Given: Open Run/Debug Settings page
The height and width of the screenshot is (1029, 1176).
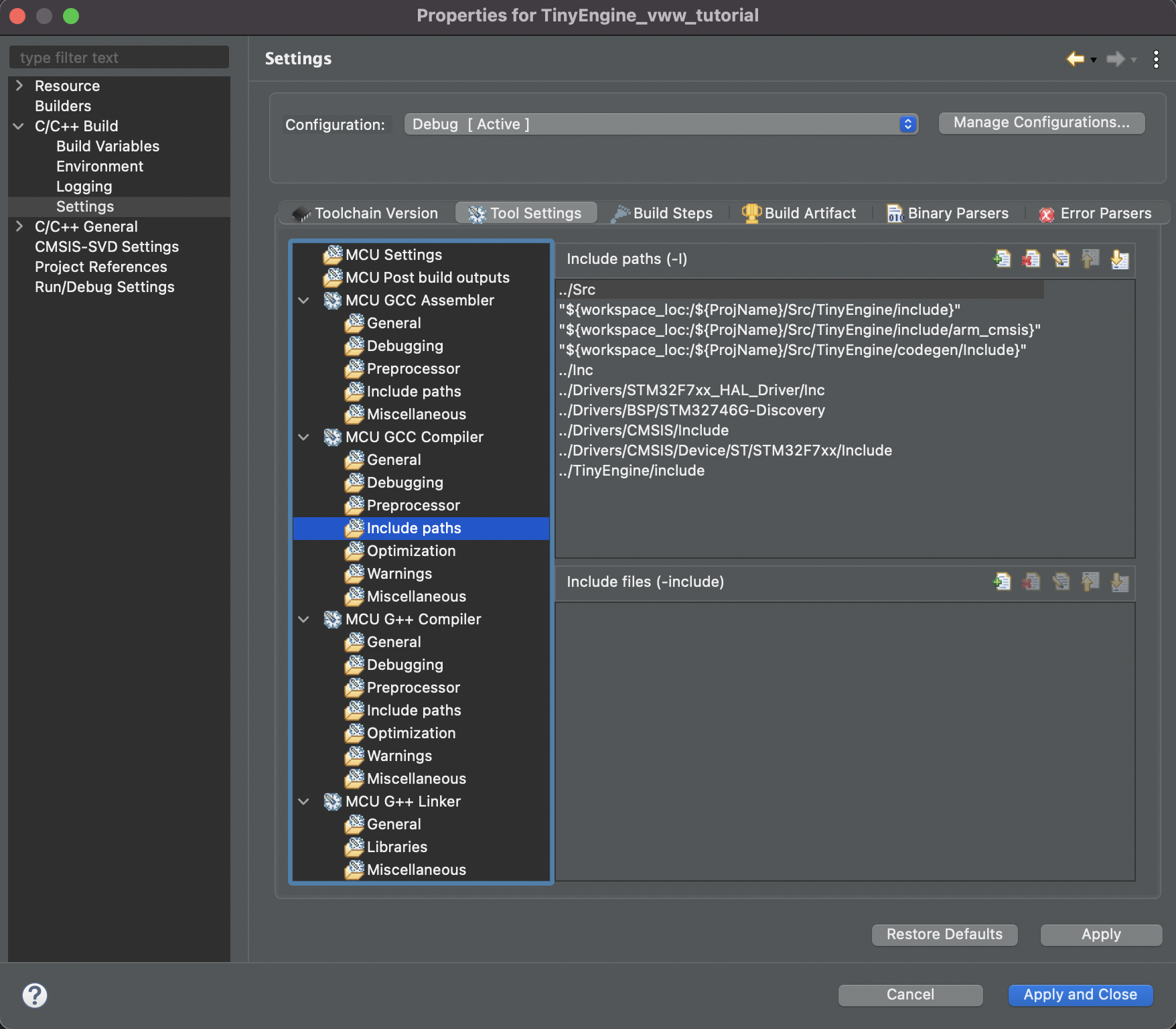Looking at the screenshot, I should point(104,287).
